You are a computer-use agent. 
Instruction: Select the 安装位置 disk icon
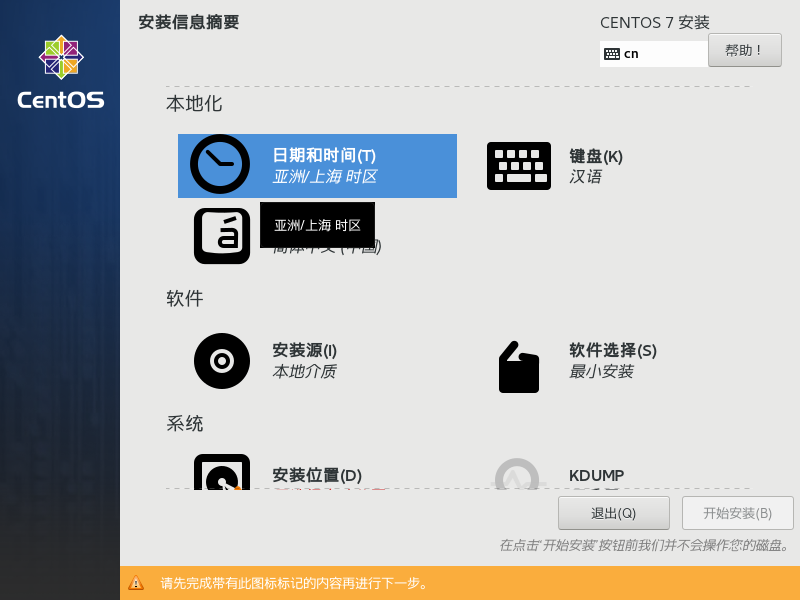pyautogui.click(x=221, y=477)
